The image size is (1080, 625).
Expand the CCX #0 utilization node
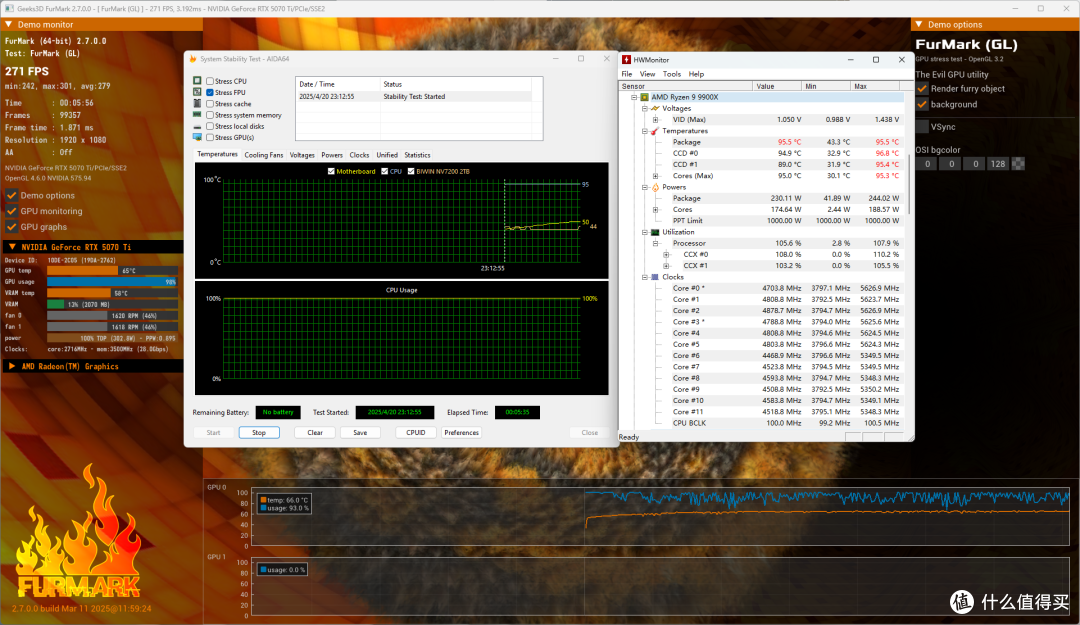point(666,255)
